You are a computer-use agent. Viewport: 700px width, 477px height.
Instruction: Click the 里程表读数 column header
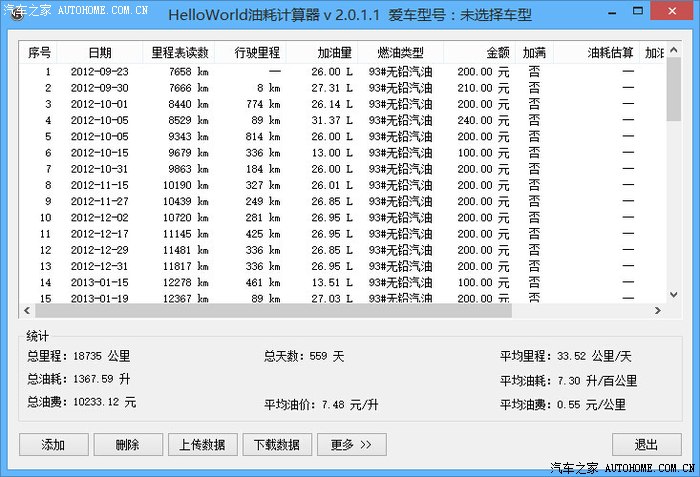pyautogui.click(x=180, y=52)
